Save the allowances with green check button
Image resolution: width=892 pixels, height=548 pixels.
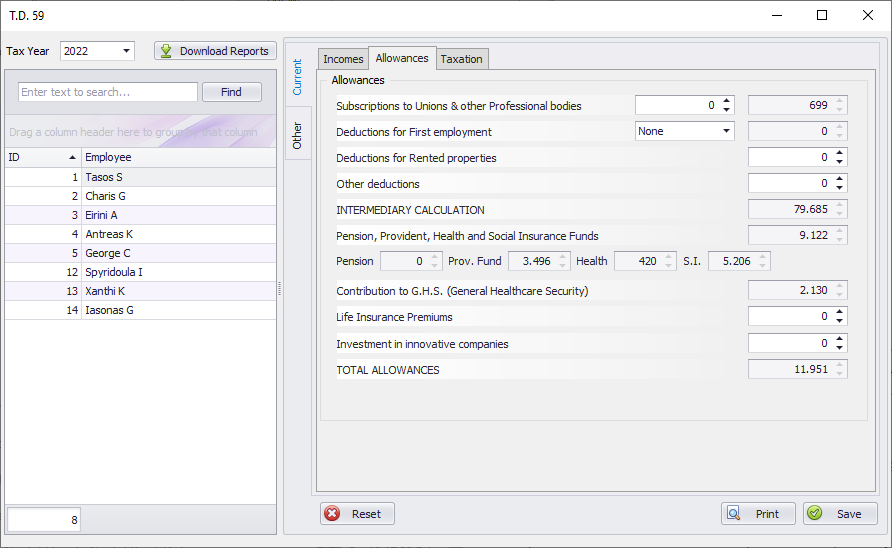(x=840, y=514)
